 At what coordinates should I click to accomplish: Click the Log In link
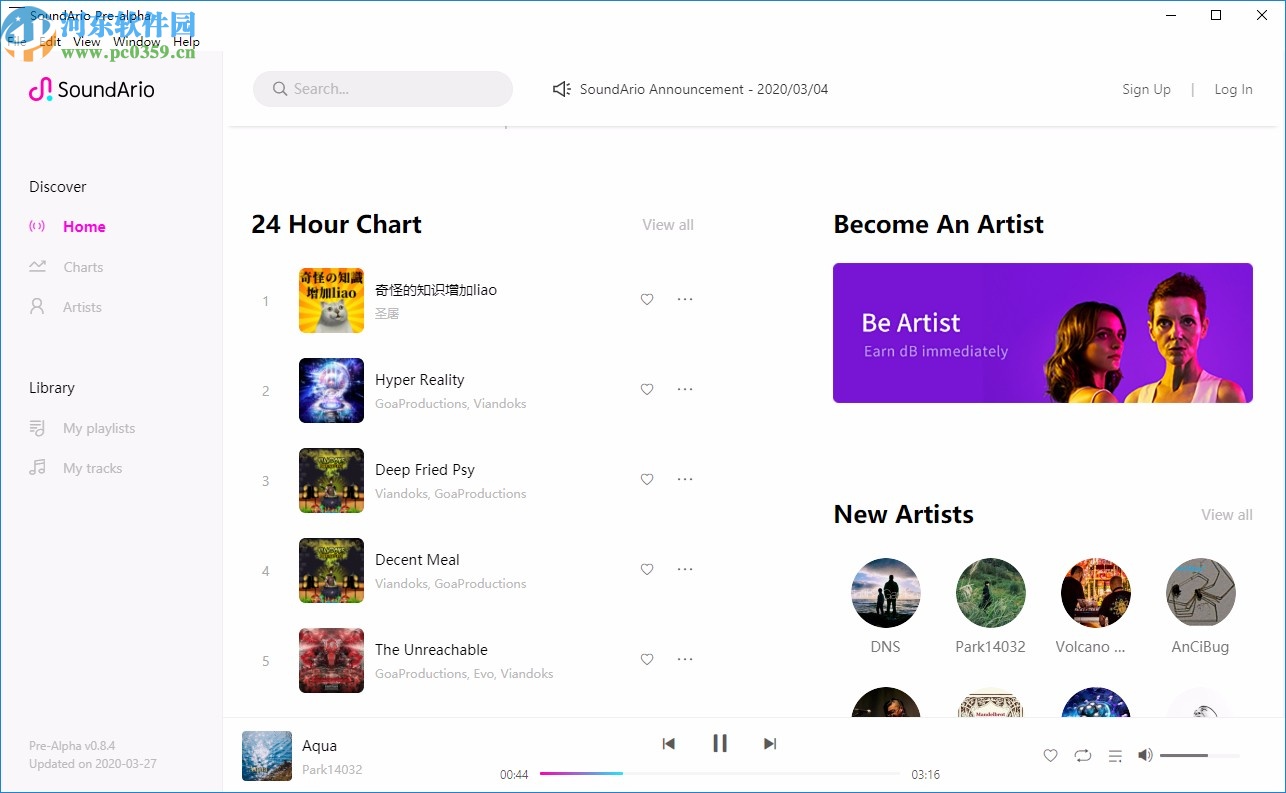click(1233, 89)
